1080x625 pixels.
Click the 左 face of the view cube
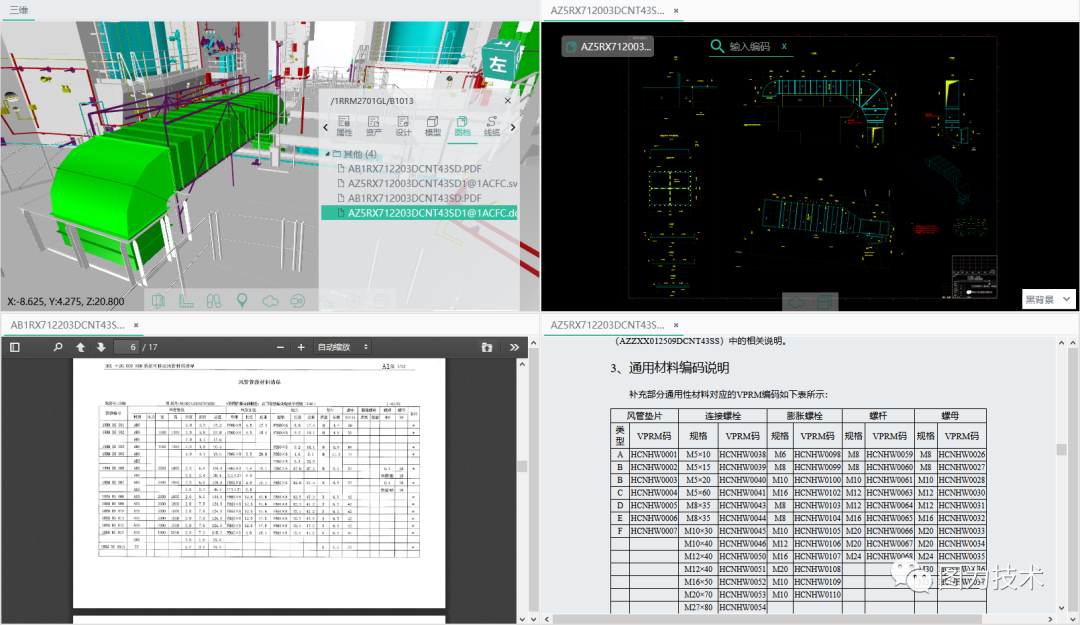(497, 64)
